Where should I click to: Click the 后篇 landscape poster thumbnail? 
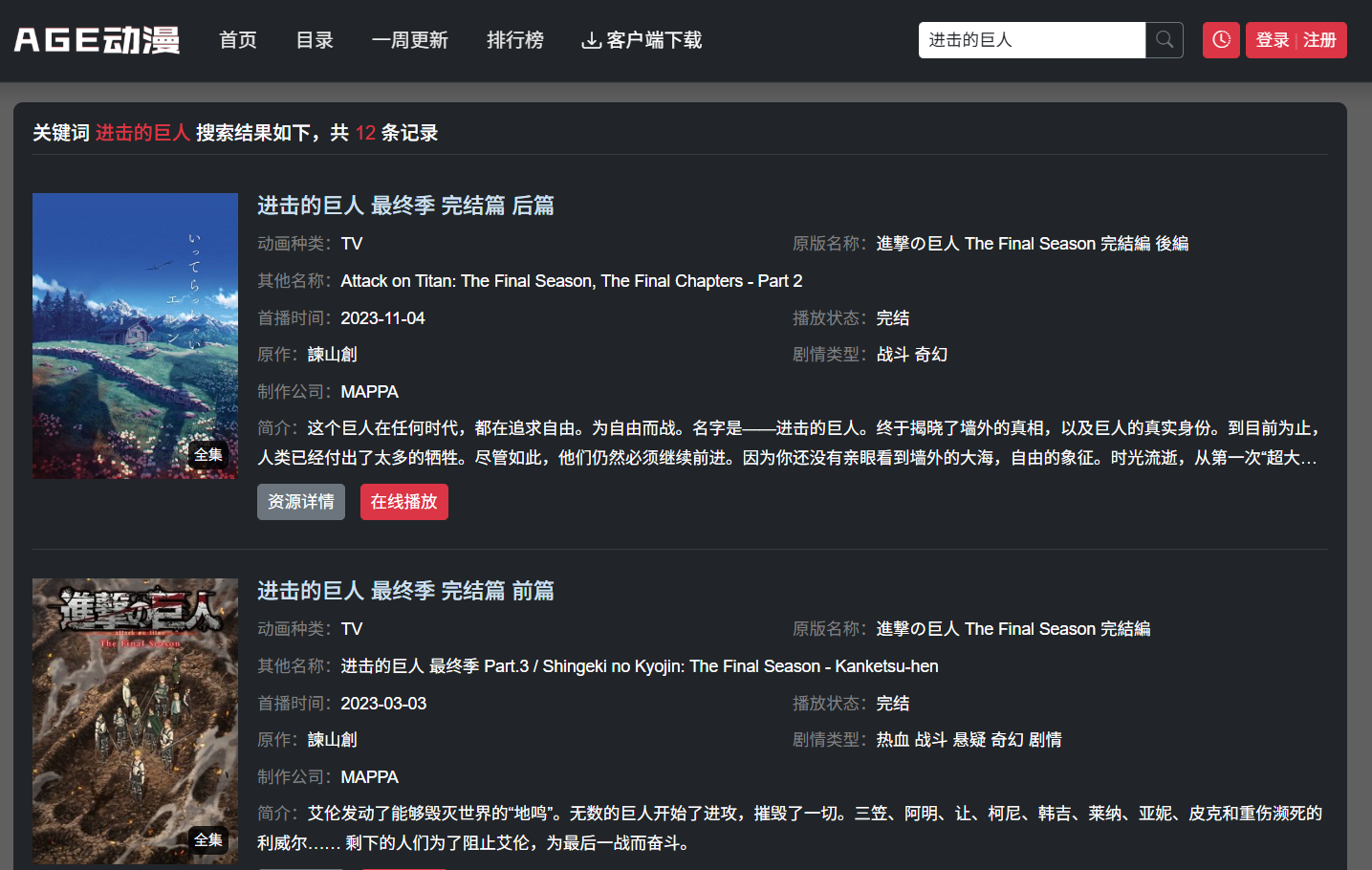click(135, 325)
